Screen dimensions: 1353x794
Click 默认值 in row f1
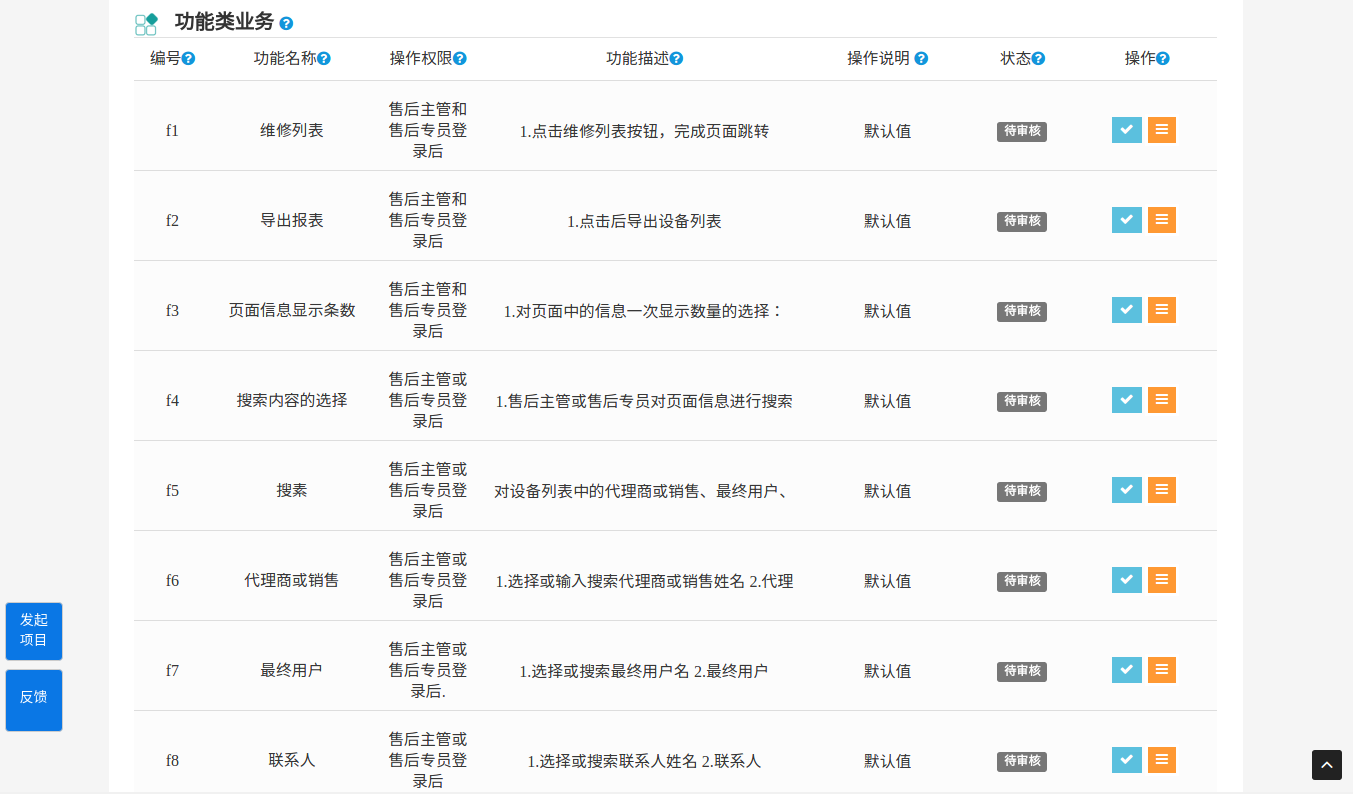888,131
